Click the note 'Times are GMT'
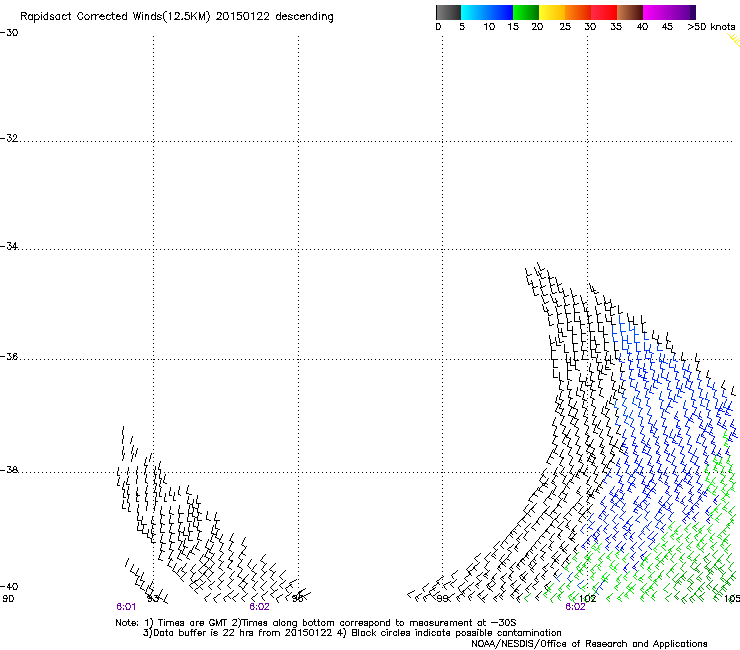 coord(192,623)
